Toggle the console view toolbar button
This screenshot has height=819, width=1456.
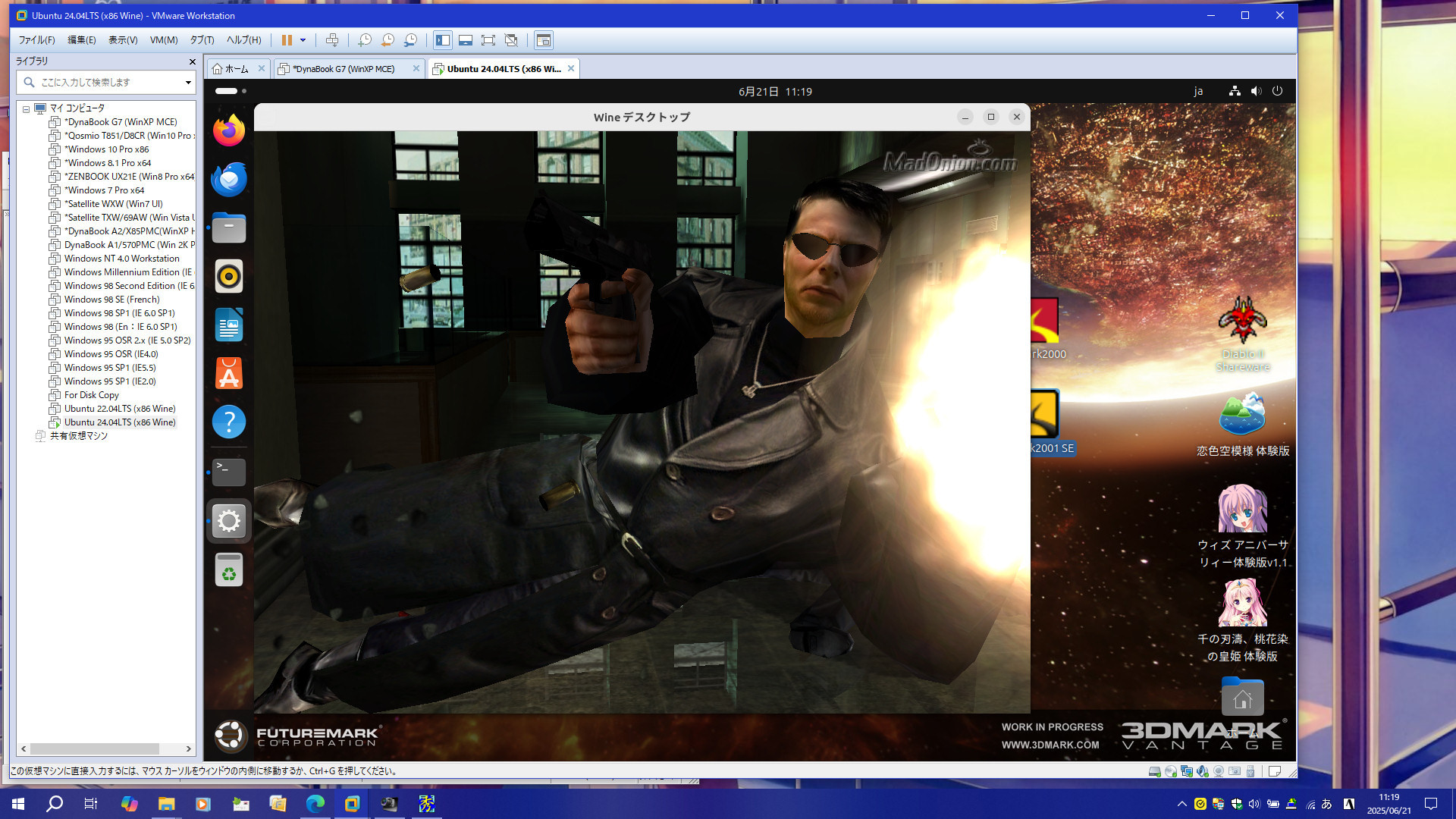[x=543, y=40]
